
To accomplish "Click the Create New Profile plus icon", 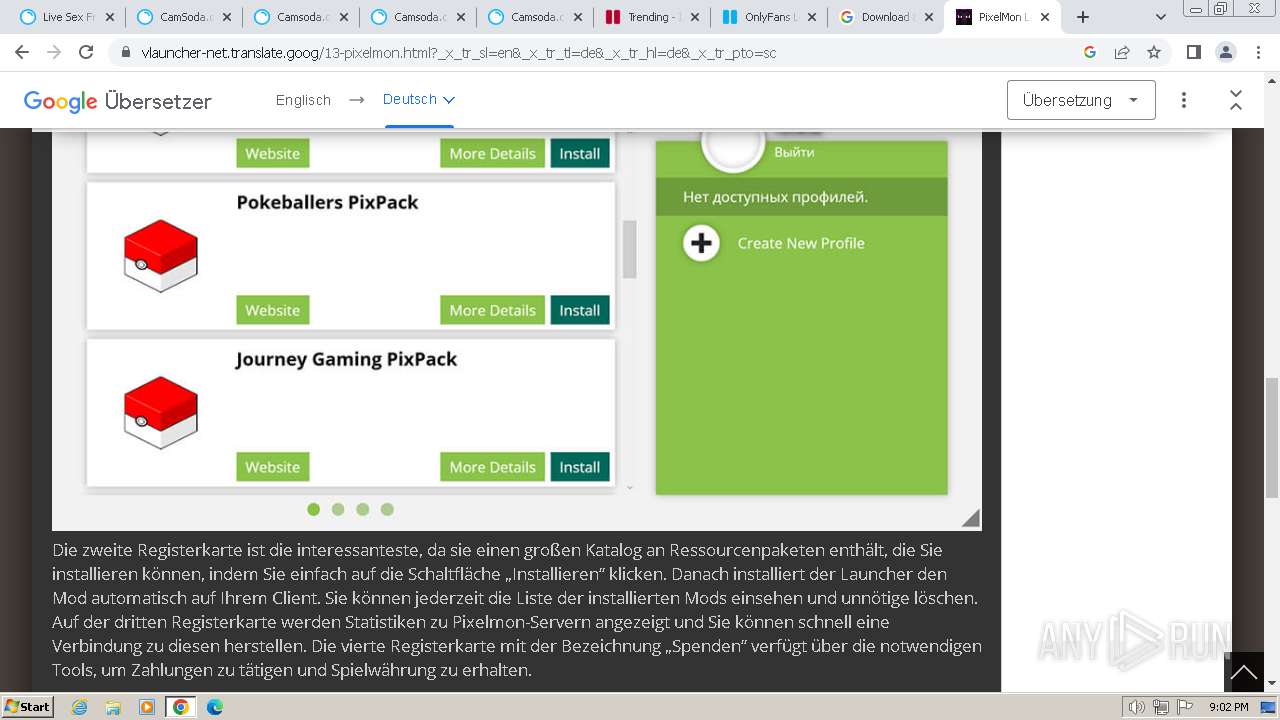I will pos(701,243).
